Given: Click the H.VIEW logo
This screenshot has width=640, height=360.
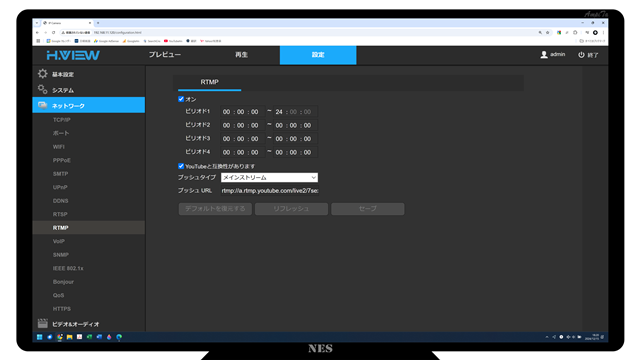Looking at the screenshot, I should pyautogui.click(x=73, y=55).
